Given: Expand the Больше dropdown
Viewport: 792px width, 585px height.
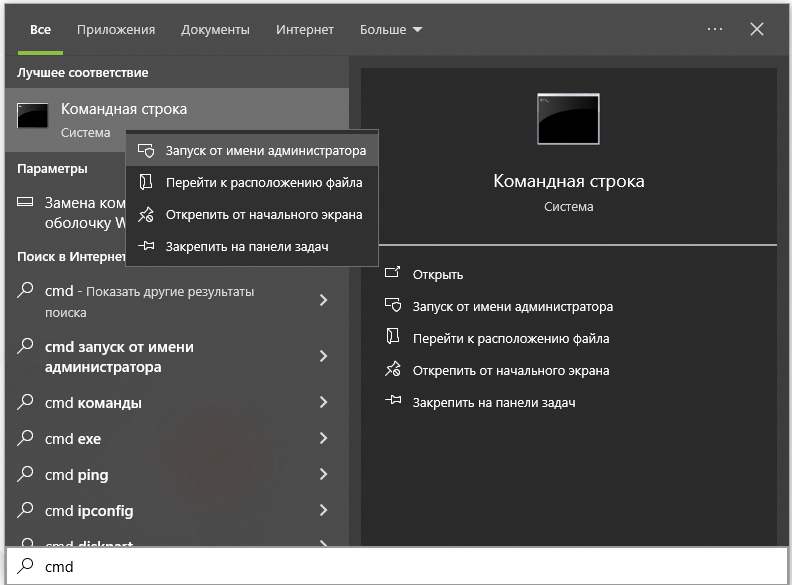Looking at the screenshot, I should [390, 30].
